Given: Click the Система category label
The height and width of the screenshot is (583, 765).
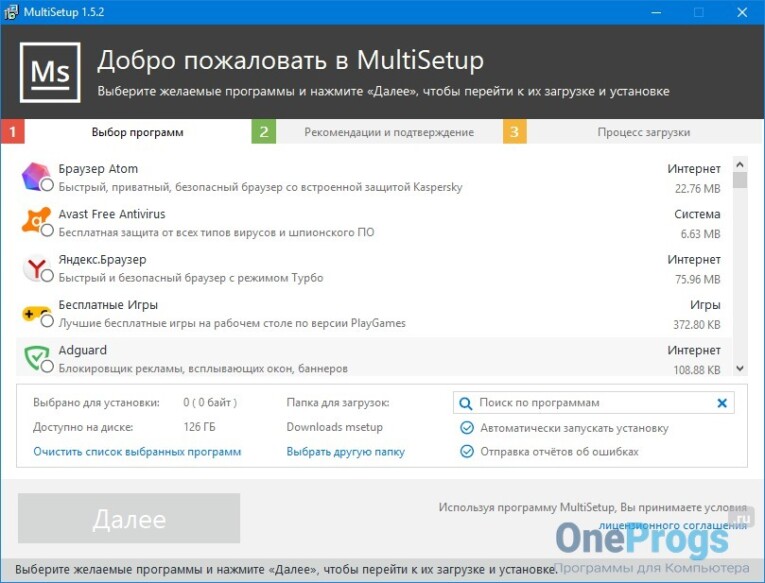Looking at the screenshot, I should (x=697, y=214).
